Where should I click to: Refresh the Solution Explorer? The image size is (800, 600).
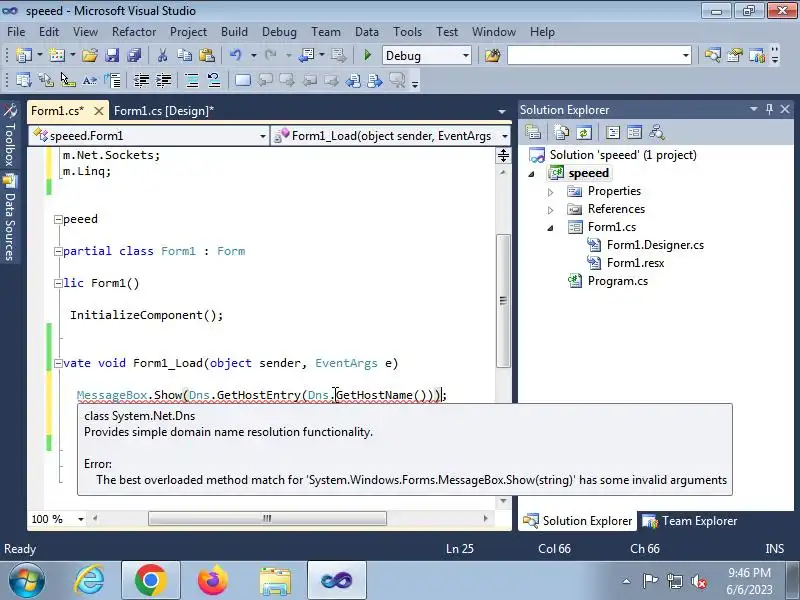point(584,133)
